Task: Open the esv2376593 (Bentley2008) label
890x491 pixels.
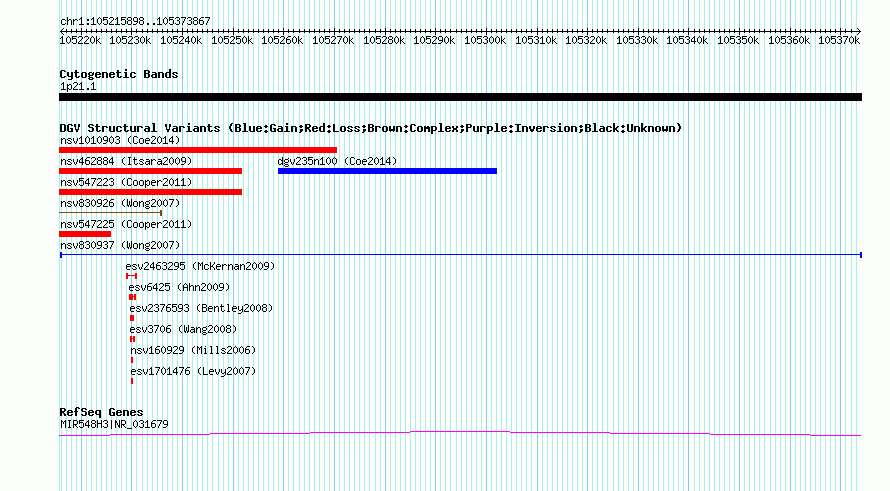Action: (201, 308)
